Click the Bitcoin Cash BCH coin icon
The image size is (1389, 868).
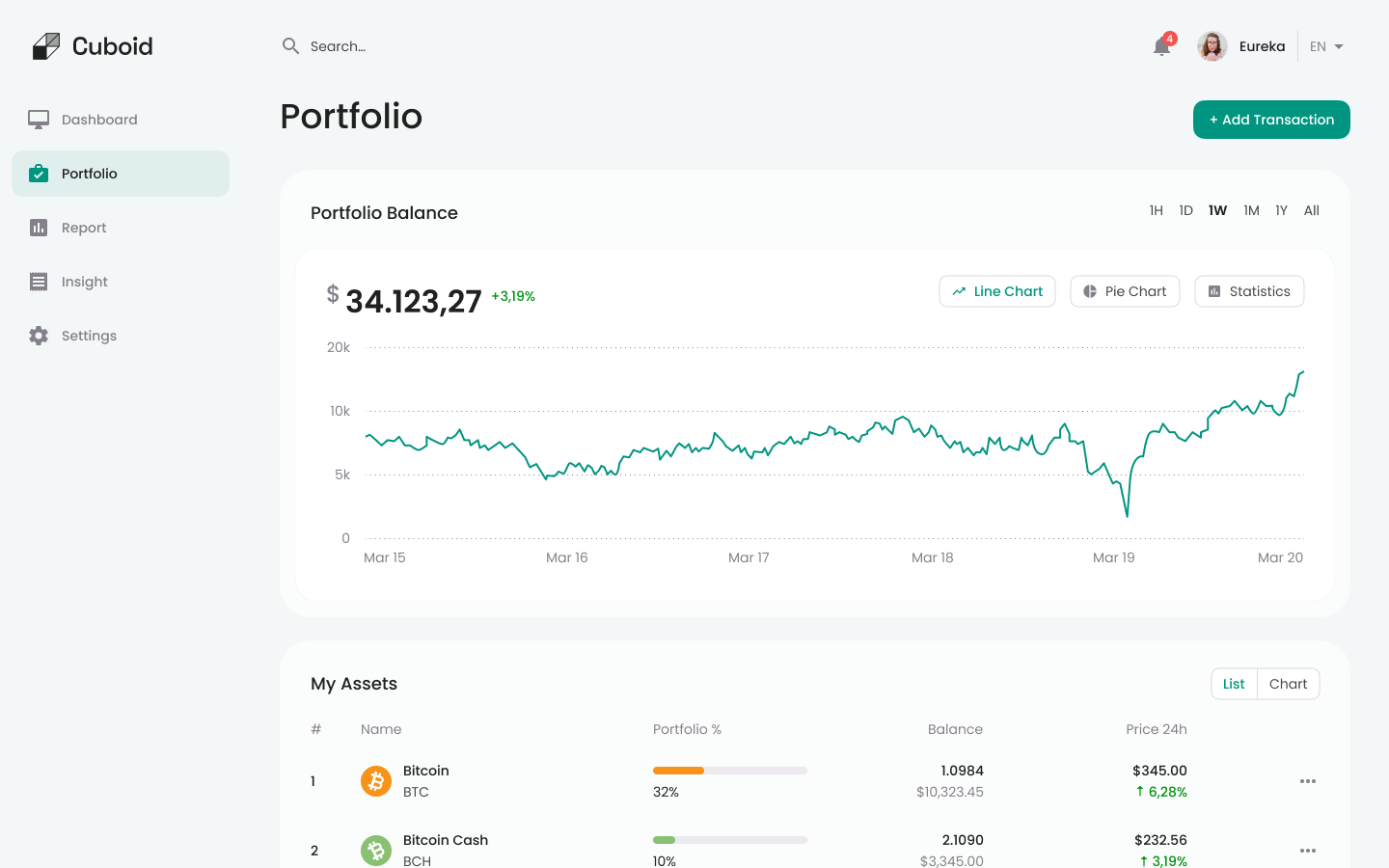tap(375, 851)
